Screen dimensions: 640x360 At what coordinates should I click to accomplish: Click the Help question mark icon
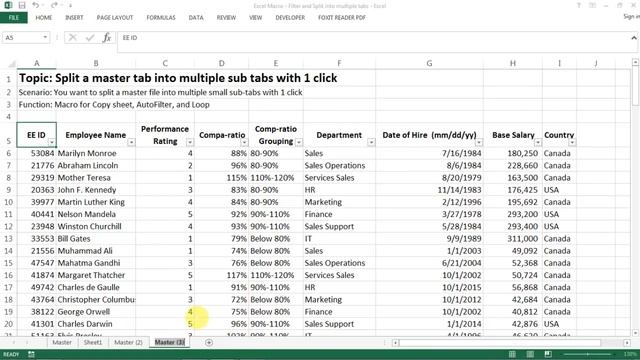(x=579, y=5)
